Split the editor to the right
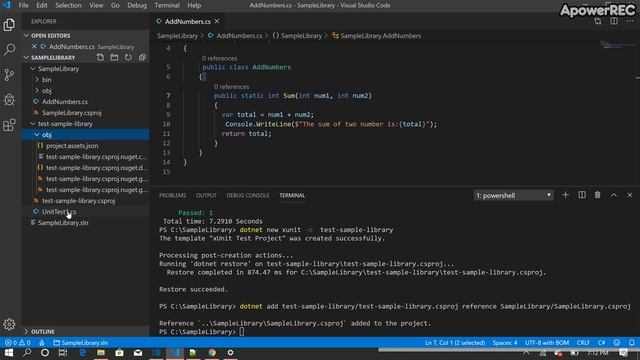Image resolution: width=640 pixels, height=360 pixels. (614, 21)
